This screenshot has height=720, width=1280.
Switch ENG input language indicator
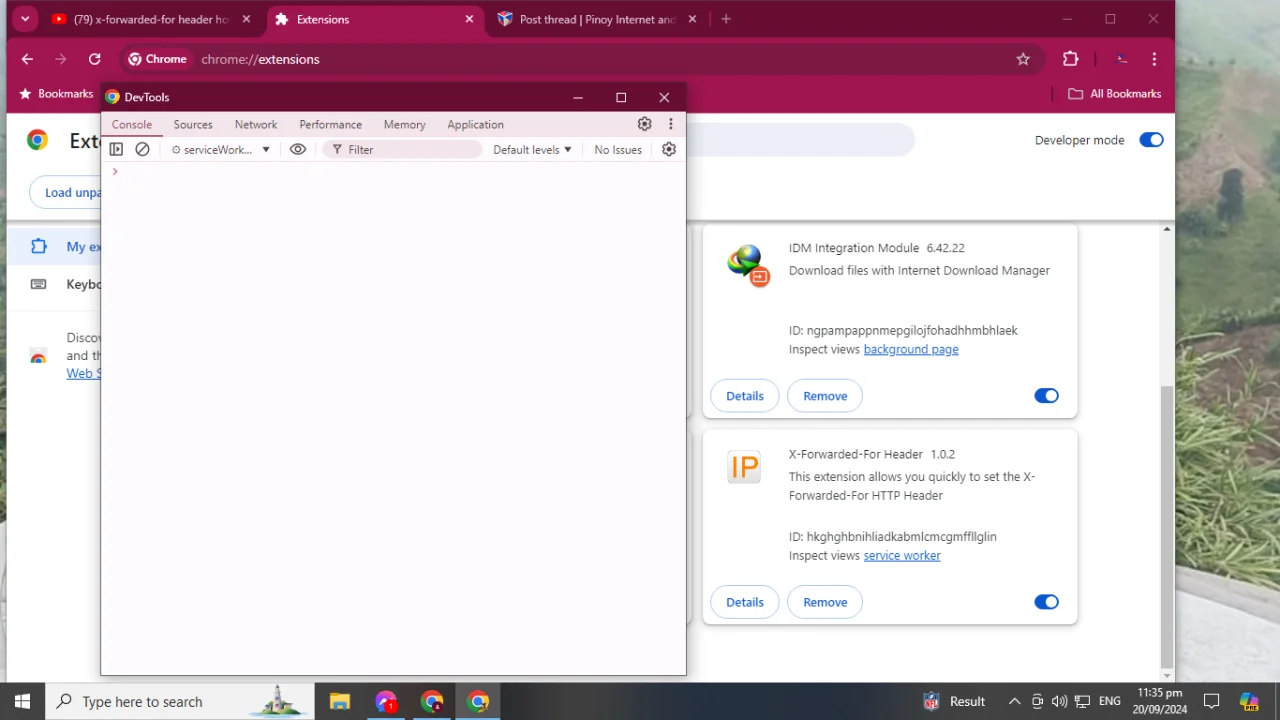tap(1109, 701)
